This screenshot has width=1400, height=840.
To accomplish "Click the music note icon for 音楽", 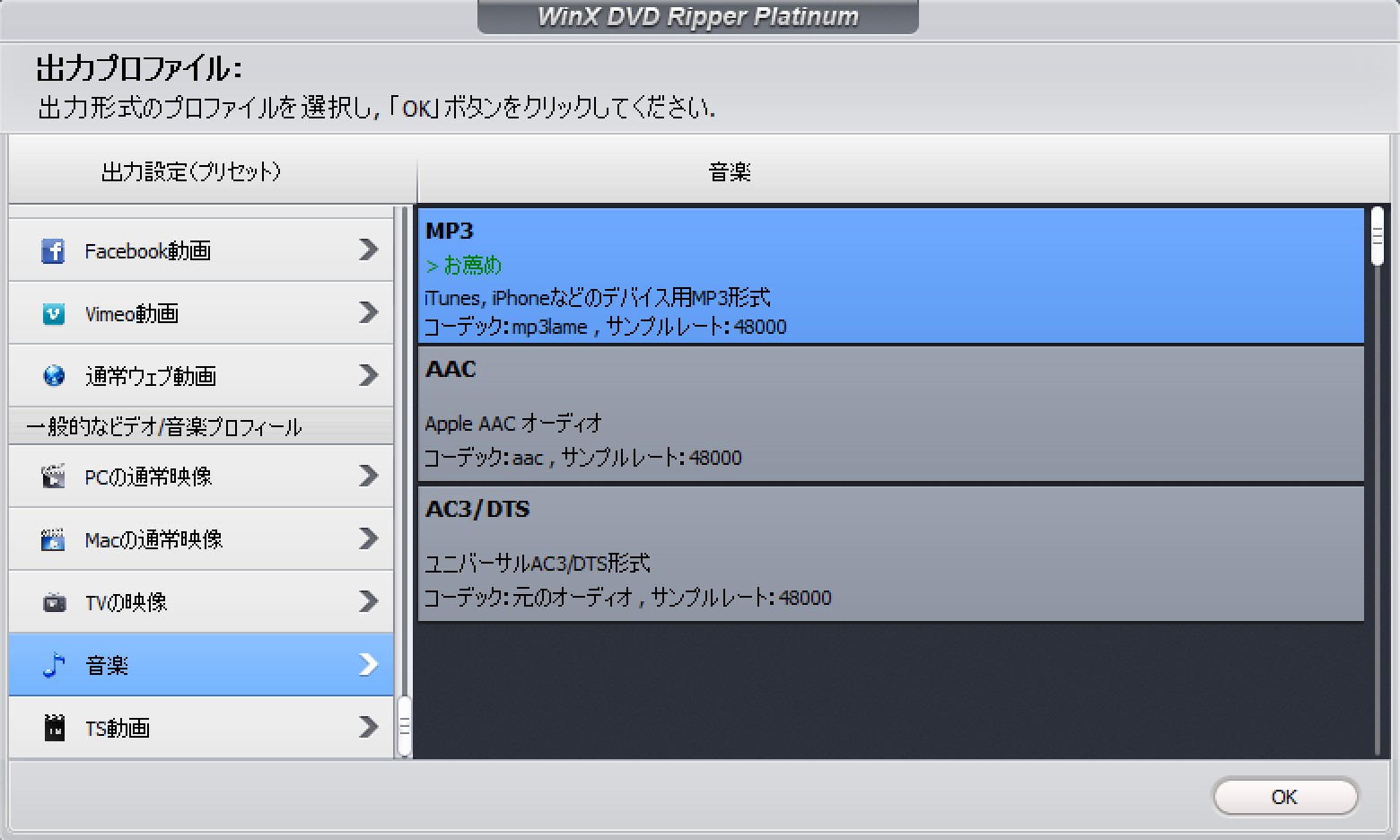I will (x=54, y=664).
